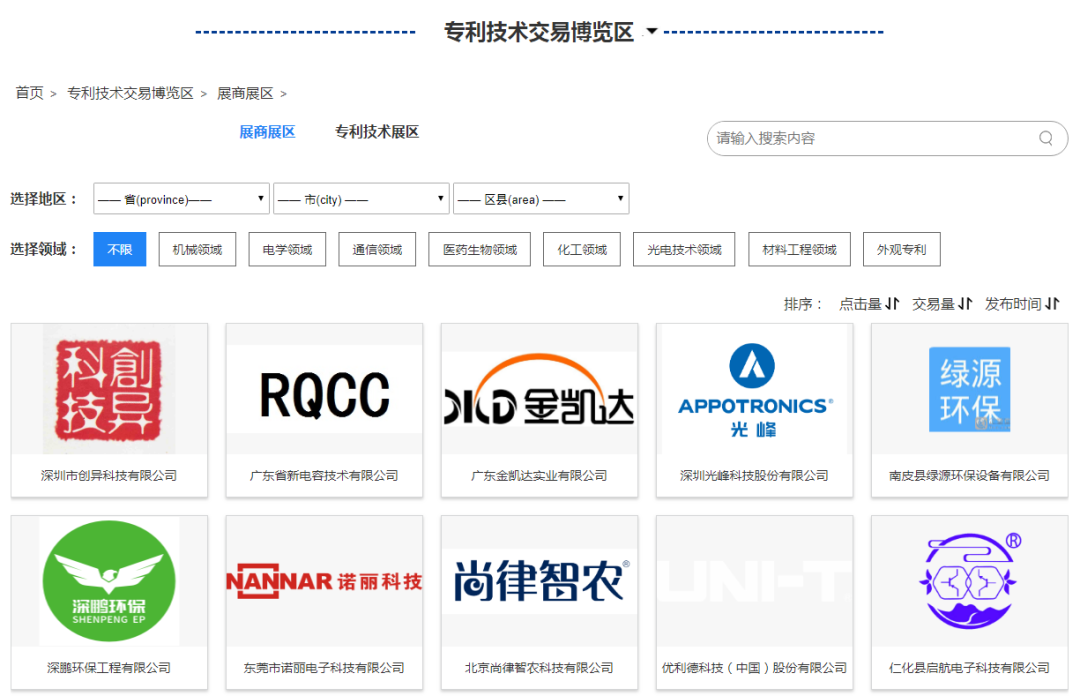Select the 电学领域 filter
This screenshot has width=1080, height=696.
[x=287, y=249]
